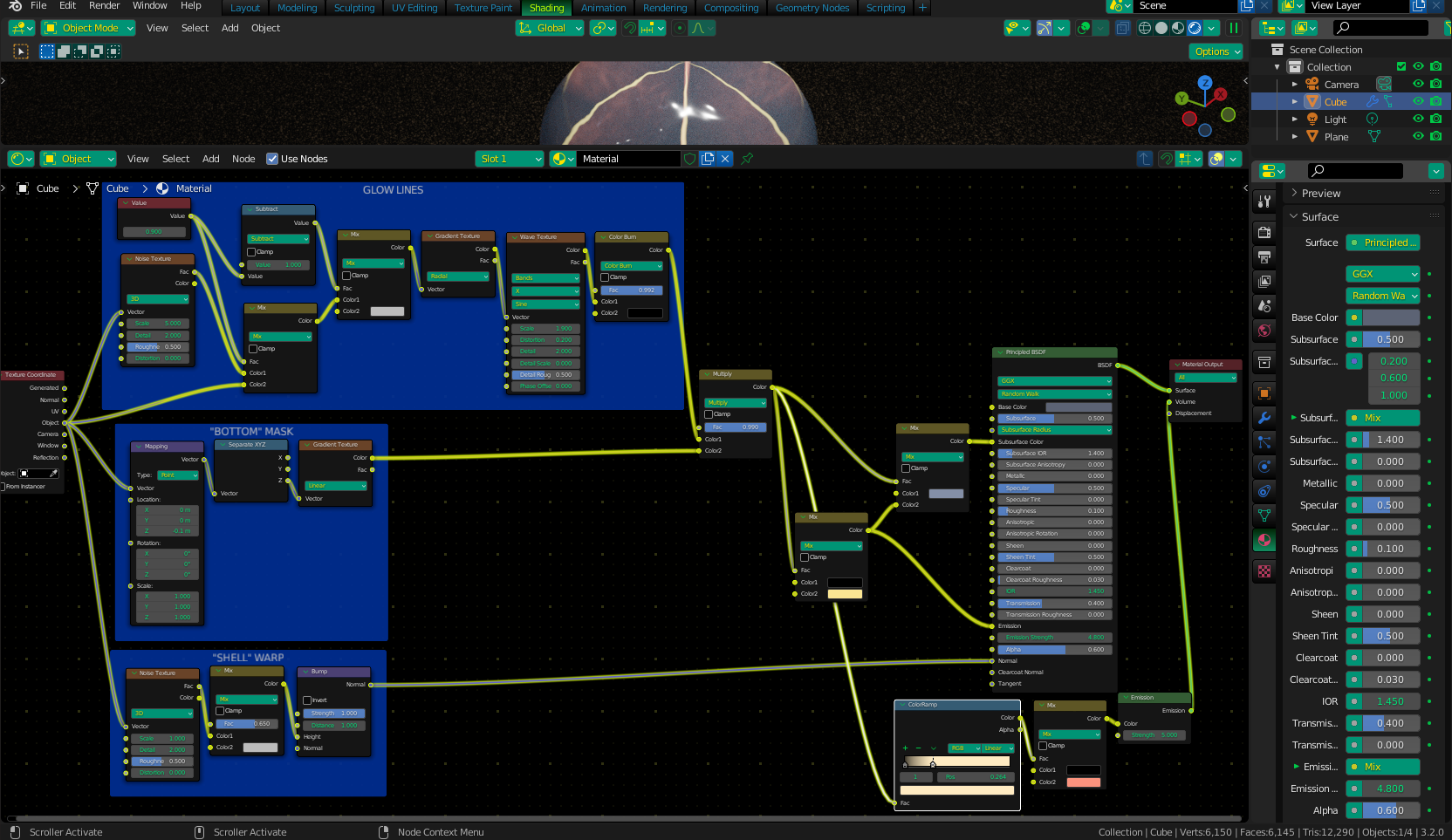Switch viewport to material preview shading

tap(1178, 28)
